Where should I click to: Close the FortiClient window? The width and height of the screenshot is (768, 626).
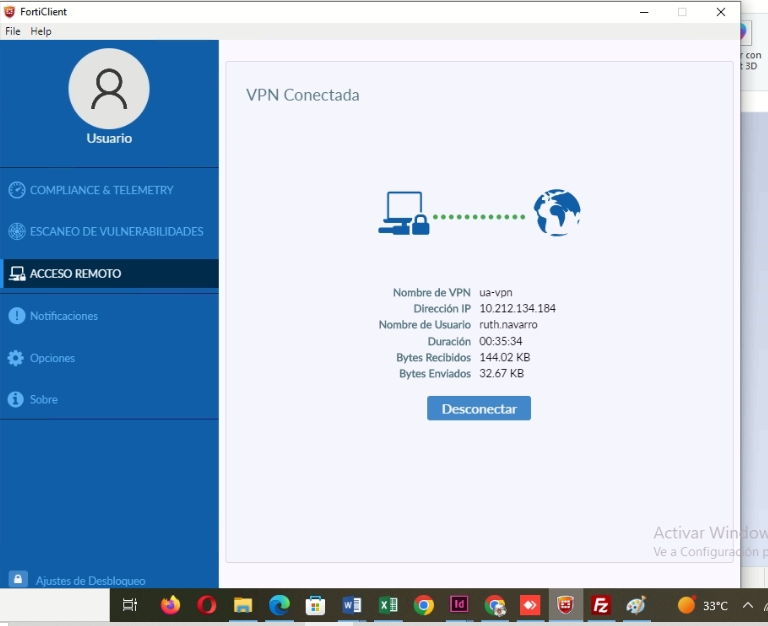tap(721, 12)
